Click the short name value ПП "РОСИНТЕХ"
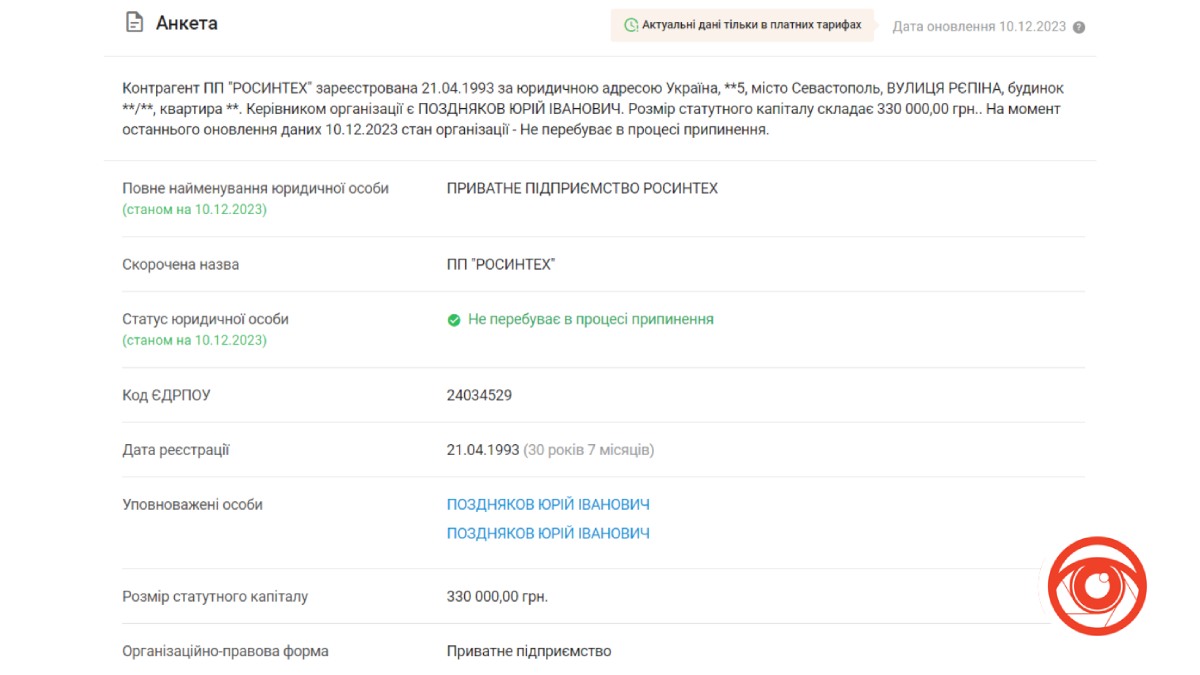The height and width of the screenshot is (675, 1200). (501, 265)
